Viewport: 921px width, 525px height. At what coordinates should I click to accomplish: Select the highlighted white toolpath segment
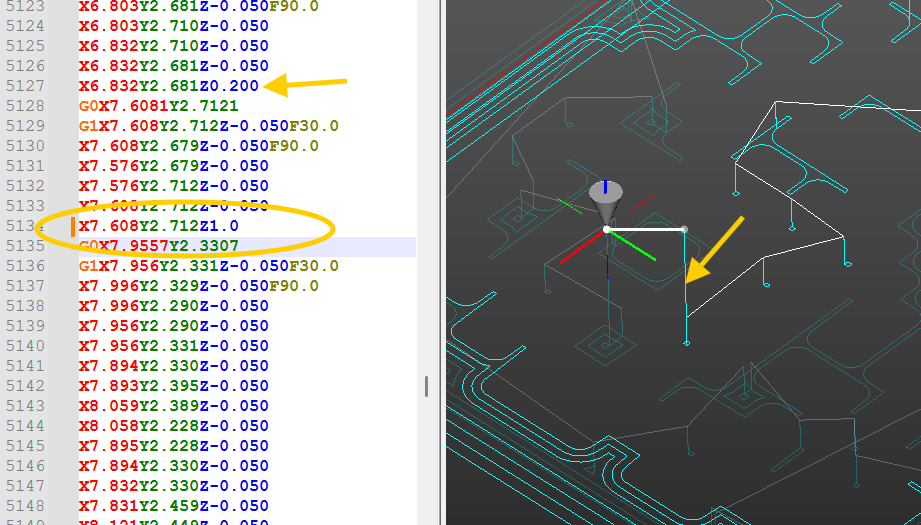coord(645,230)
